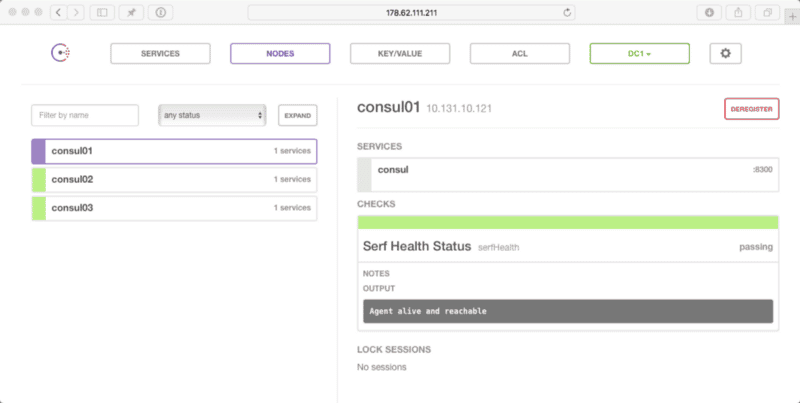
Task: Open the Safari downloads icon
Action: pos(709,12)
